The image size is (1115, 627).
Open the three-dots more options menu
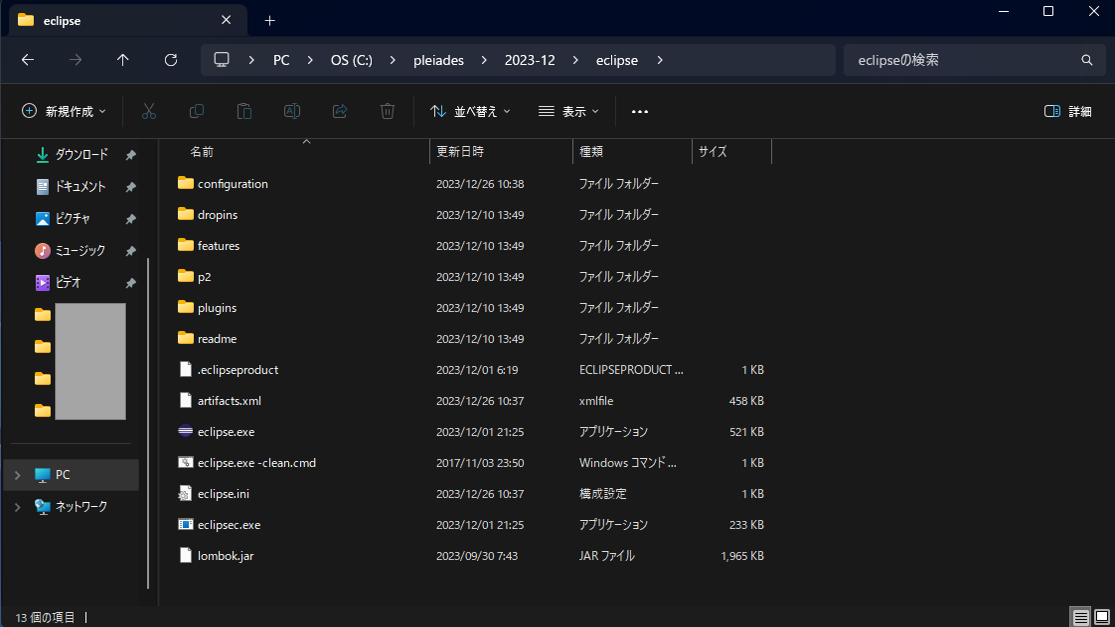(639, 112)
